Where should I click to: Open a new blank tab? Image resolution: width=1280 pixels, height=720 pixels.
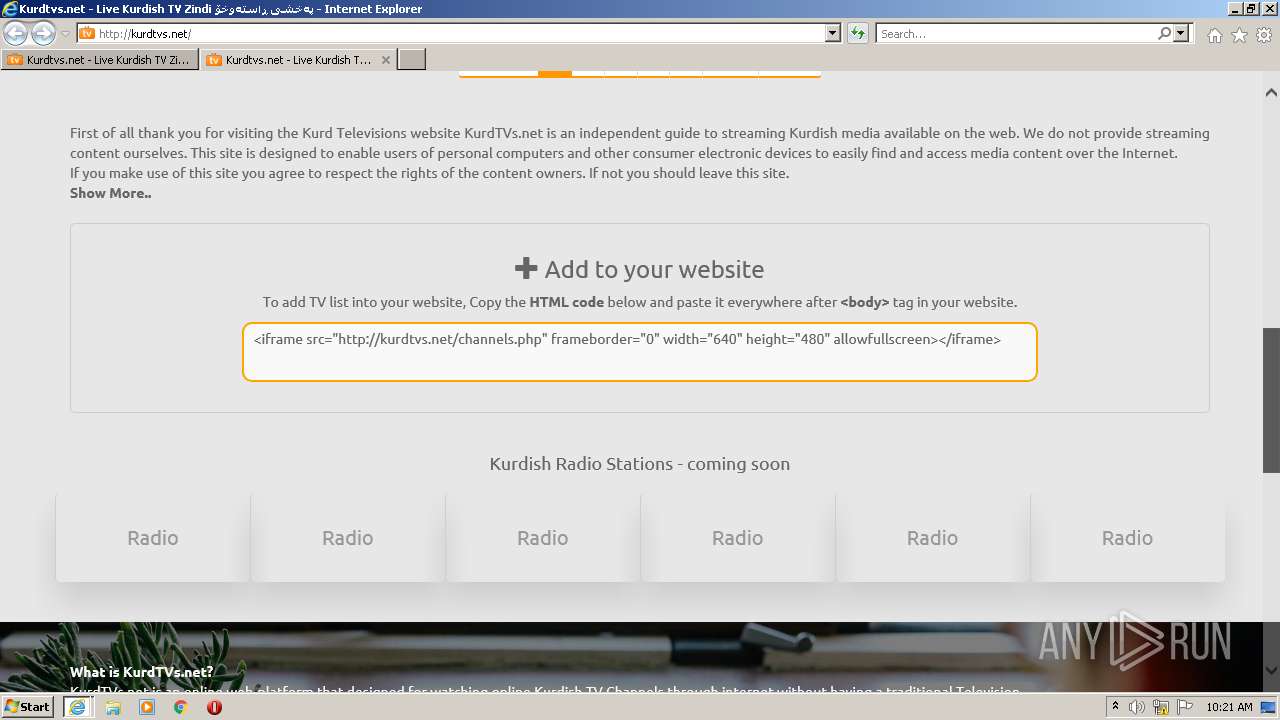click(x=412, y=60)
